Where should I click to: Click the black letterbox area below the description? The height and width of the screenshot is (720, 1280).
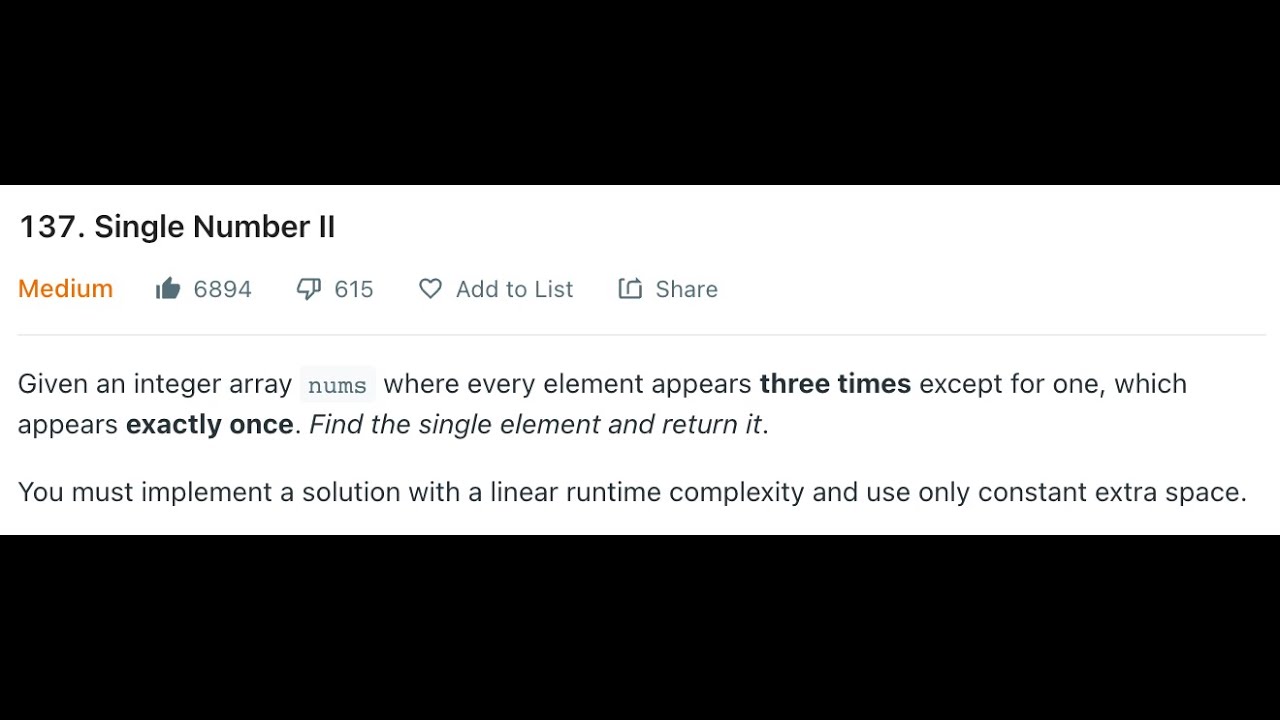[x=640, y=627]
